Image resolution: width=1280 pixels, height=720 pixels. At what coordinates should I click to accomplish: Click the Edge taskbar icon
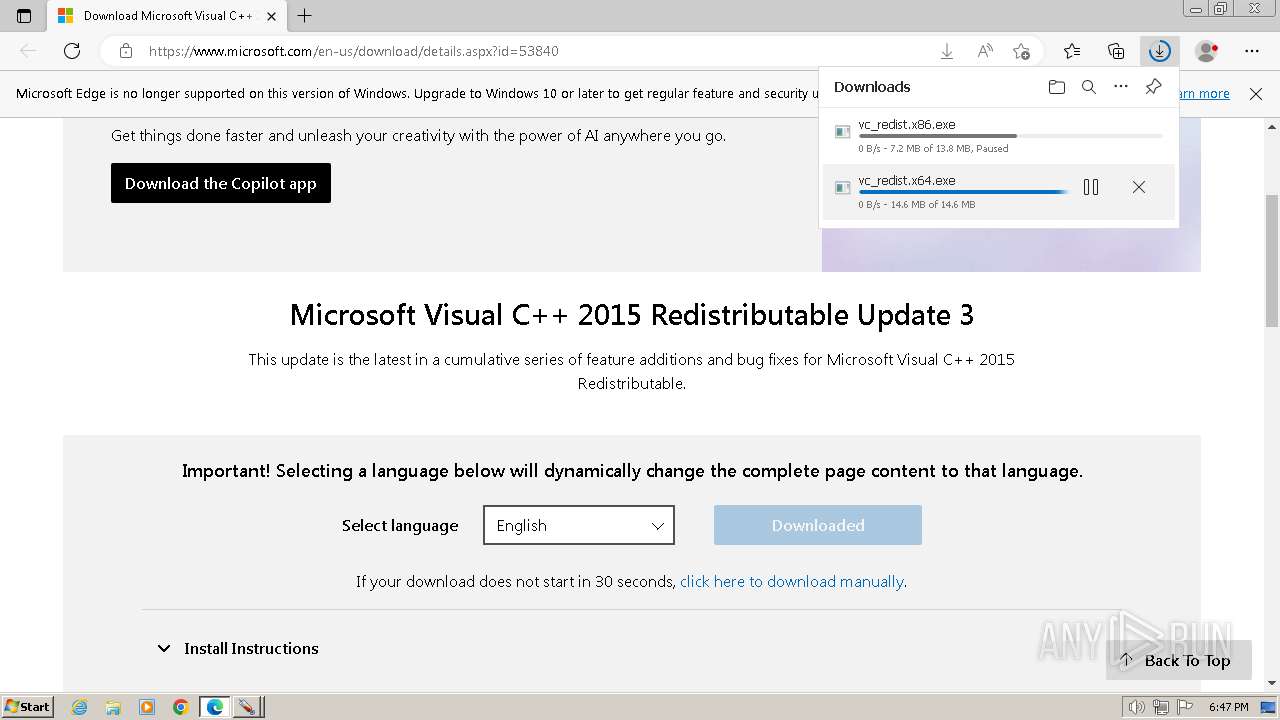(214, 707)
